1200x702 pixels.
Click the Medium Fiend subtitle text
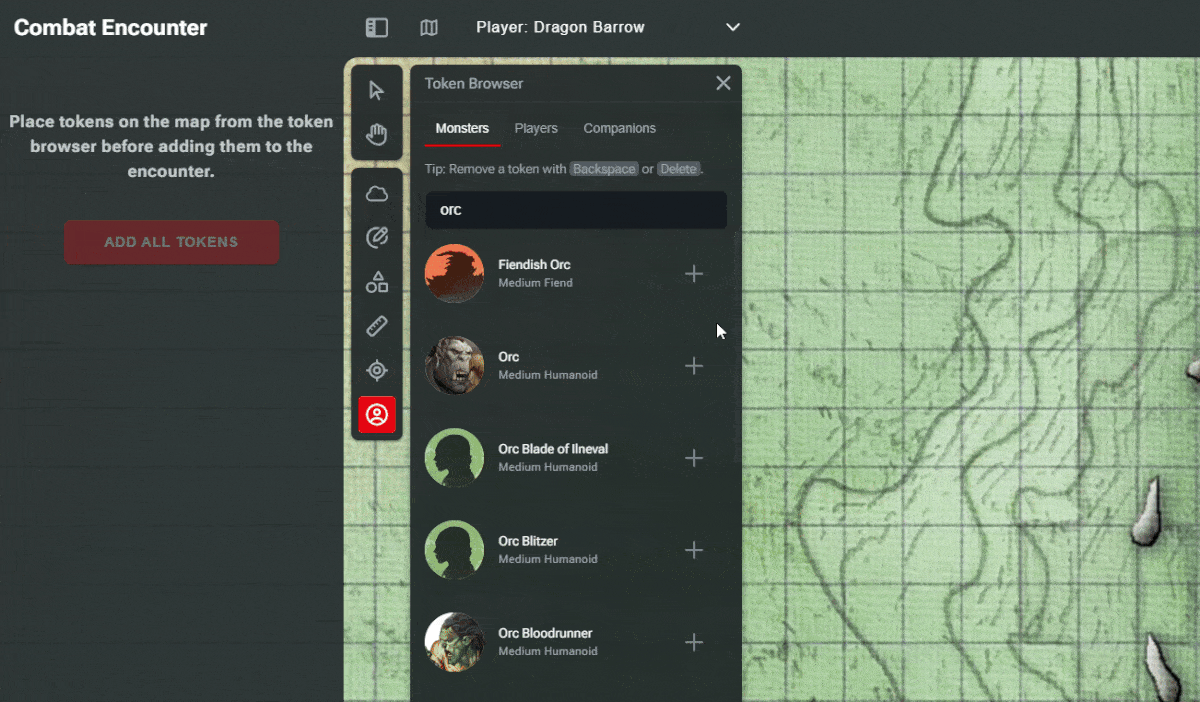[535, 283]
